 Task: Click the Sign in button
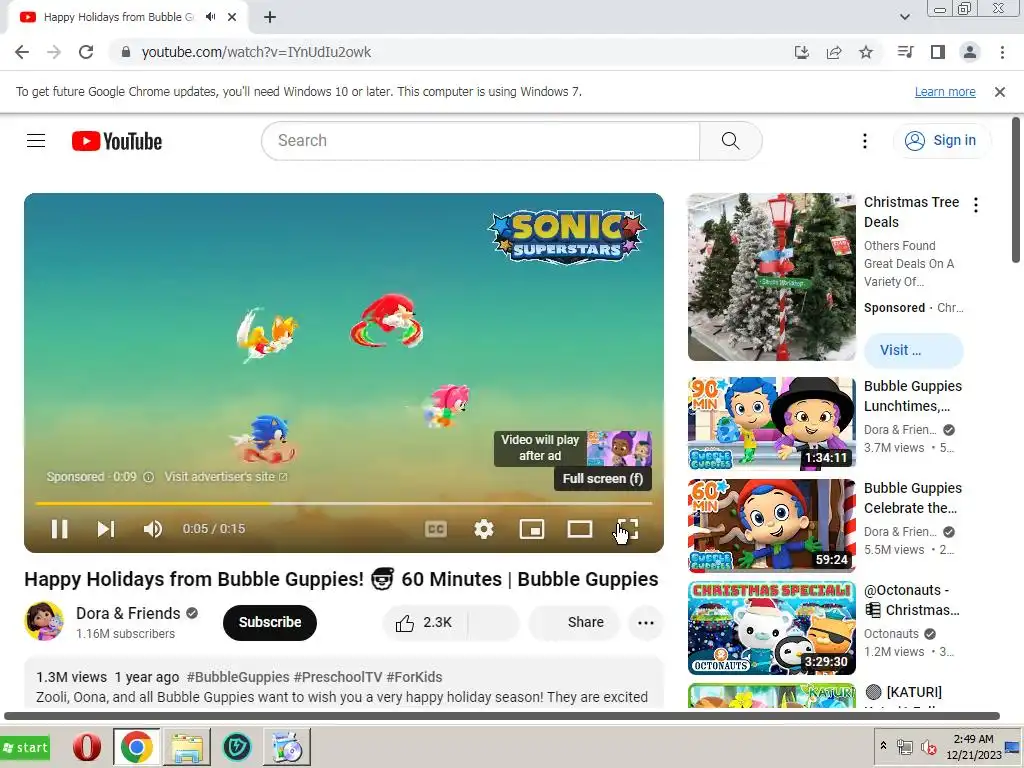941,140
